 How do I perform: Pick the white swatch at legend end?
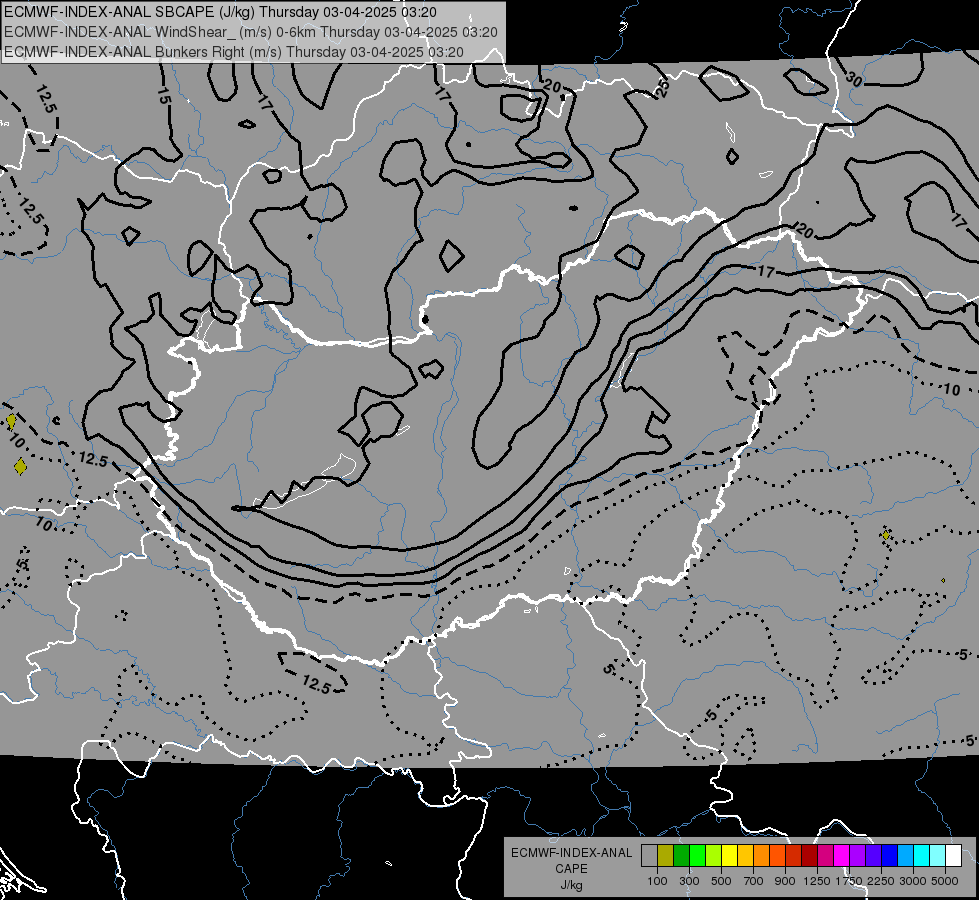pos(953,855)
